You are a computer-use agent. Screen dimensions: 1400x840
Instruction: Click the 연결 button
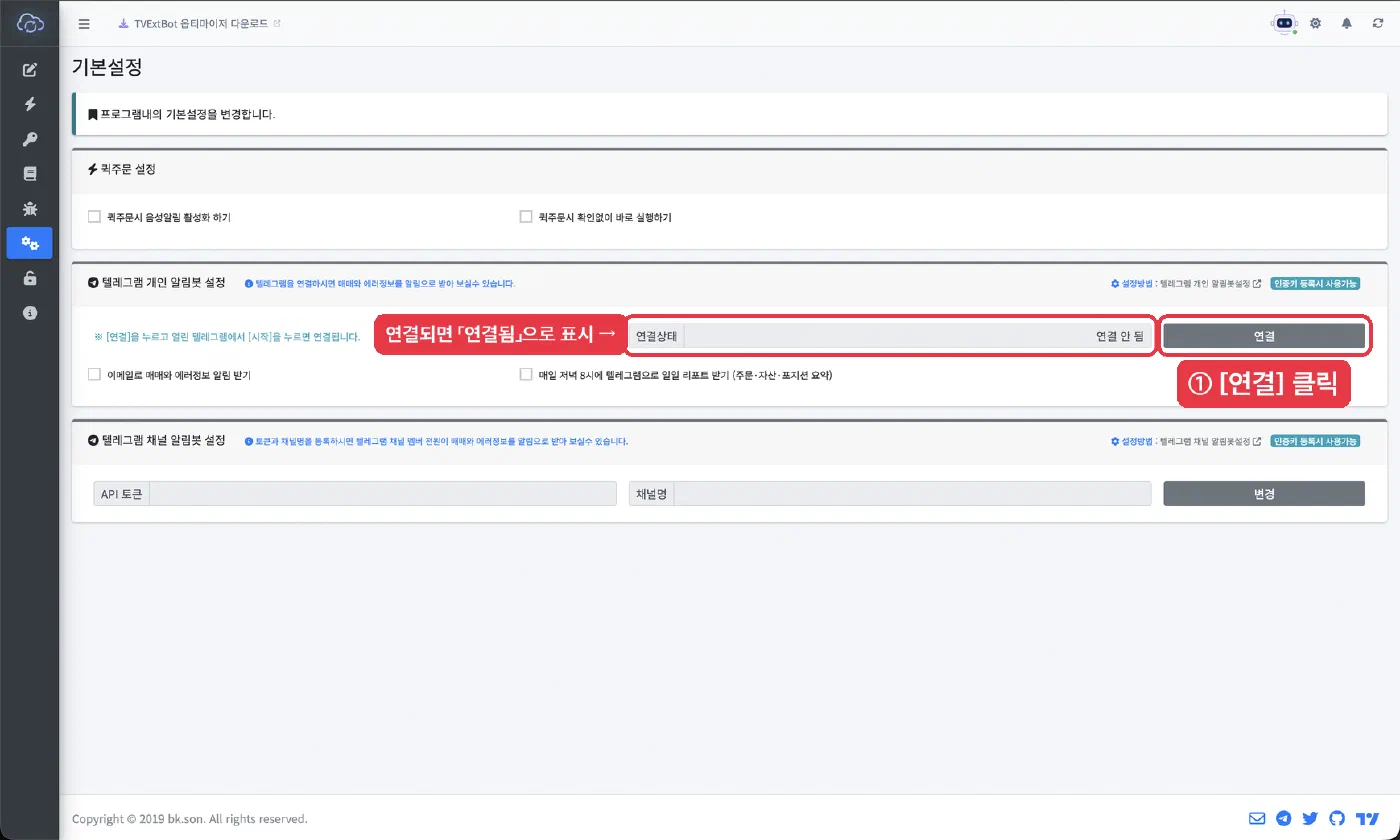1264,336
